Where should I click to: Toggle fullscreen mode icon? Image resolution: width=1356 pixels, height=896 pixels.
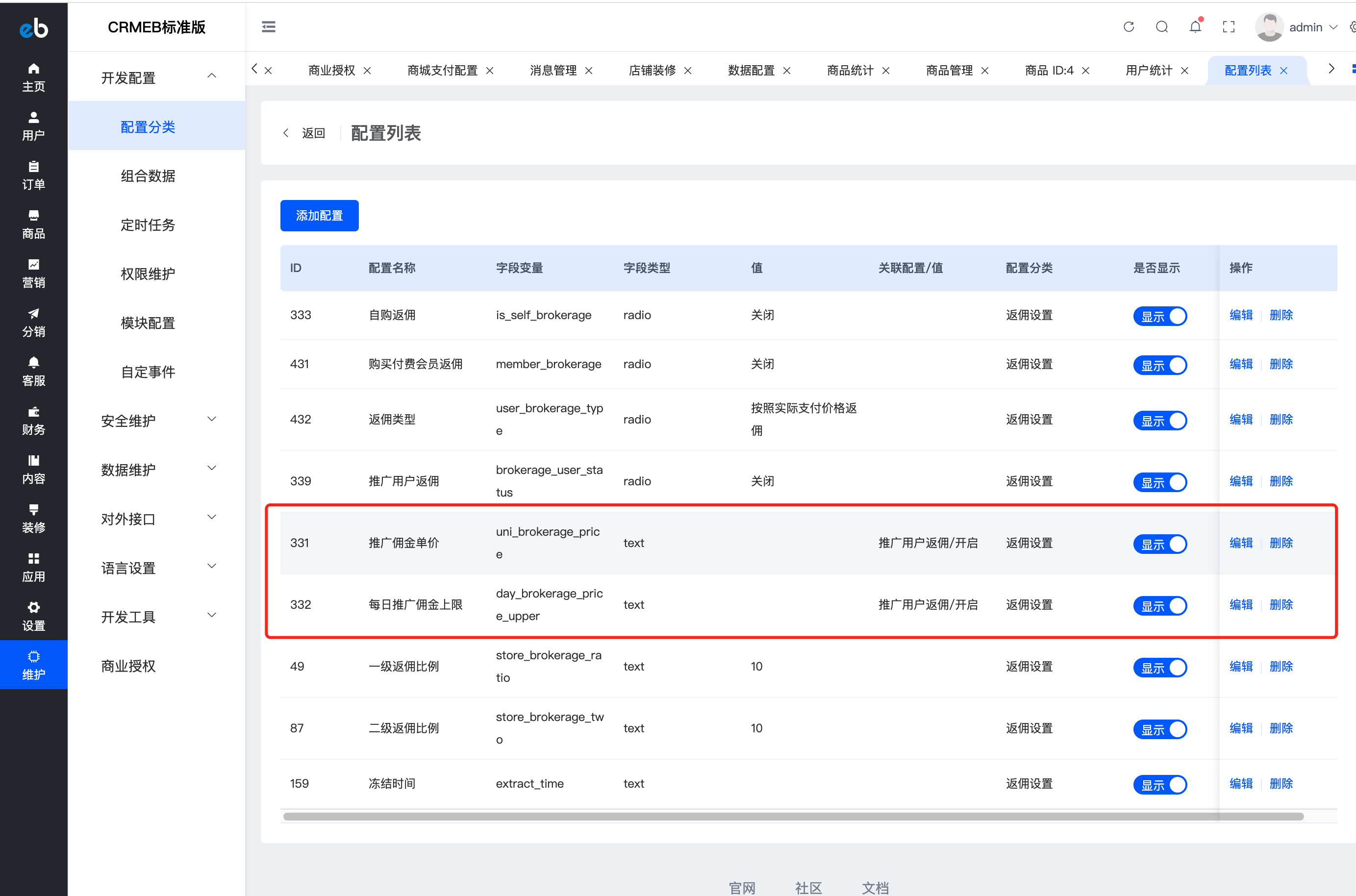click(1229, 27)
